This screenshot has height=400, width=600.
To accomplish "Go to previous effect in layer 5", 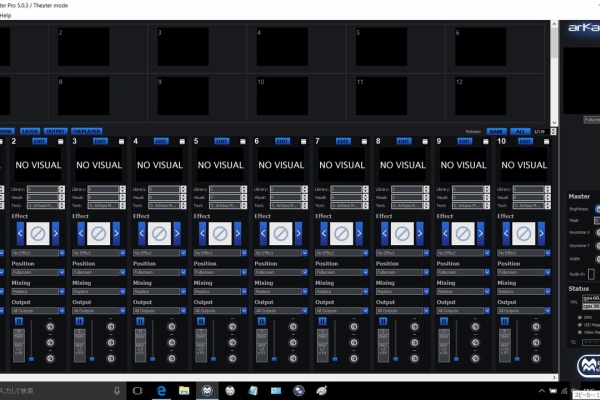I will tap(202, 233).
